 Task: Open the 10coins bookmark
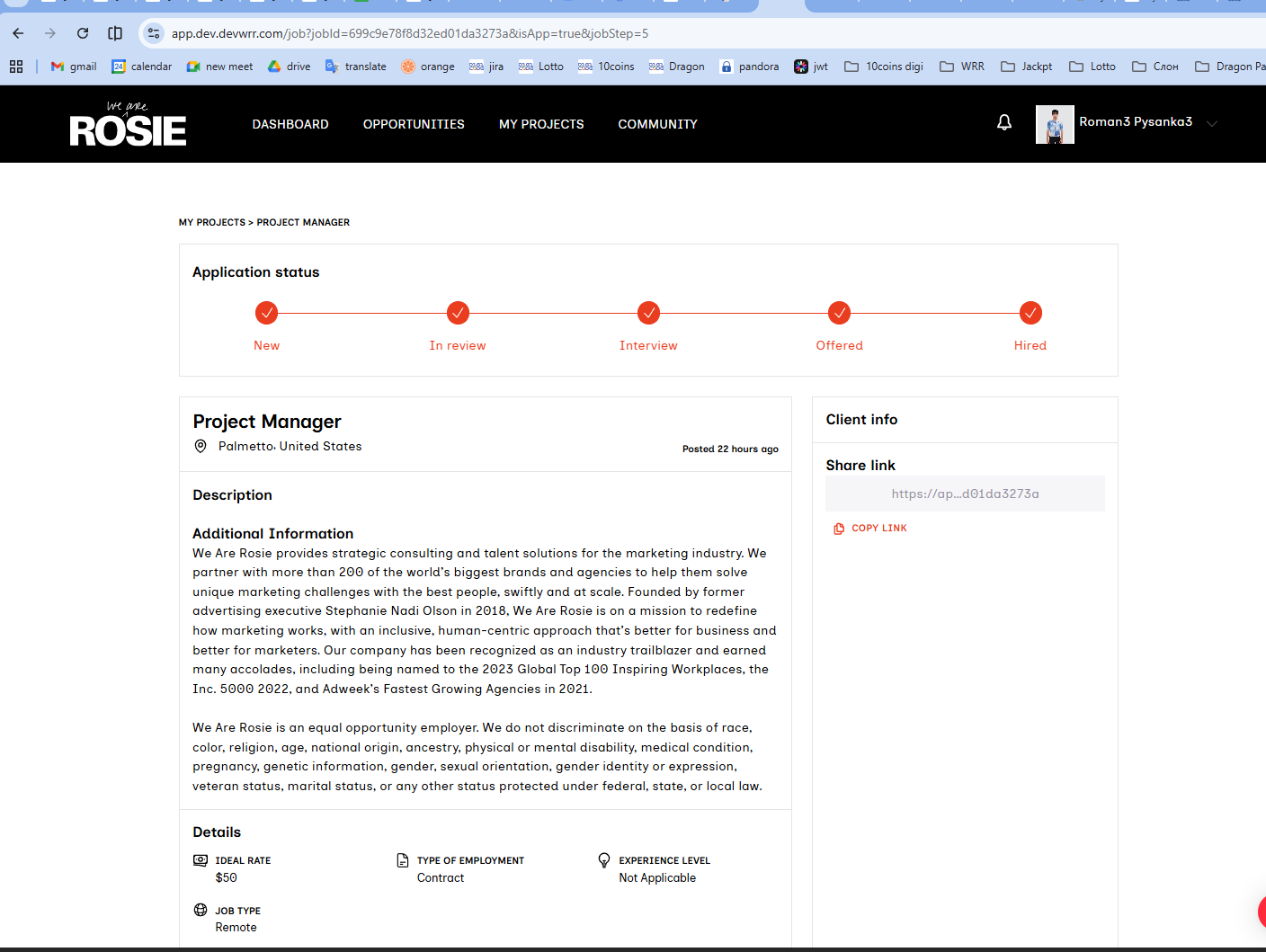click(x=606, y=67)
